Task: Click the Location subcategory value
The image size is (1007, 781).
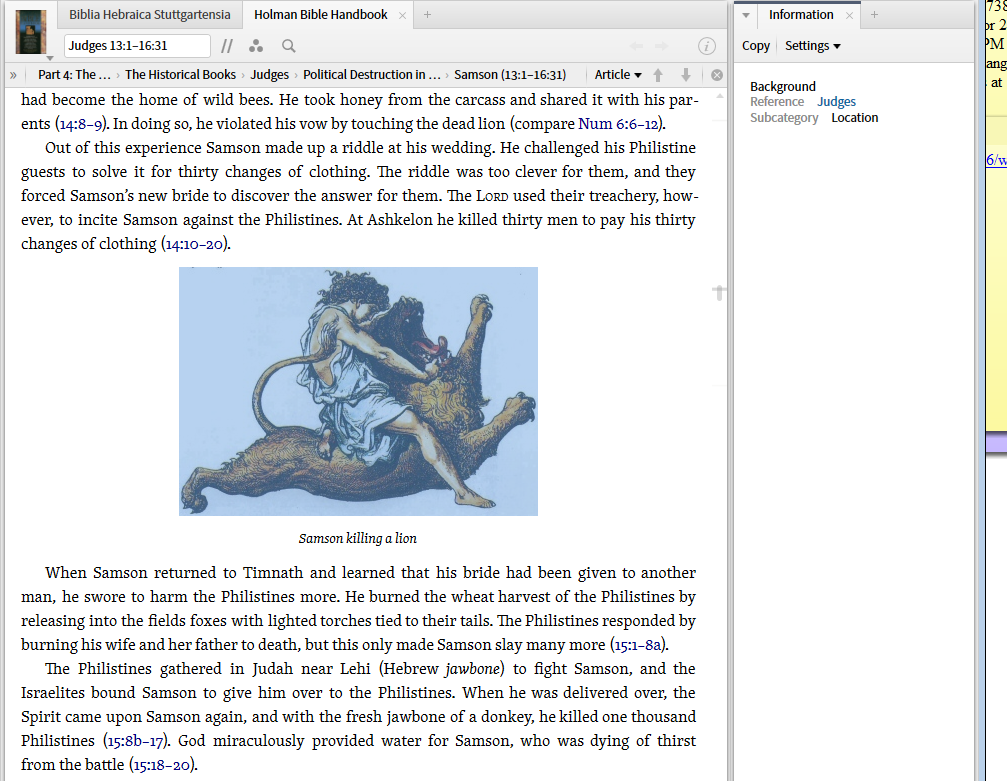Action: 855,118
